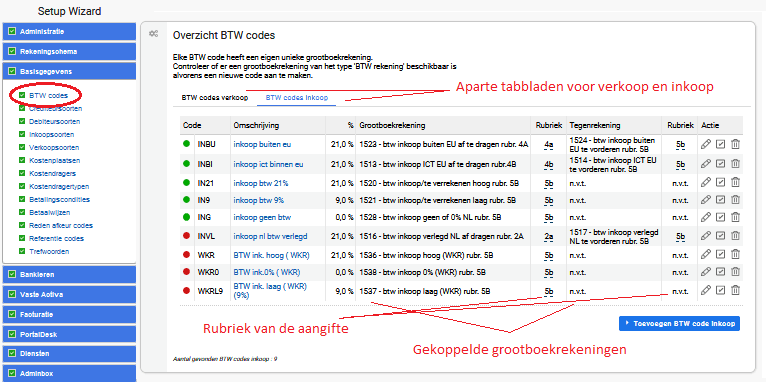Toggle the Trefwoorden checkbox
Viewport: 766px width, 383px height.
pos(21,252)
